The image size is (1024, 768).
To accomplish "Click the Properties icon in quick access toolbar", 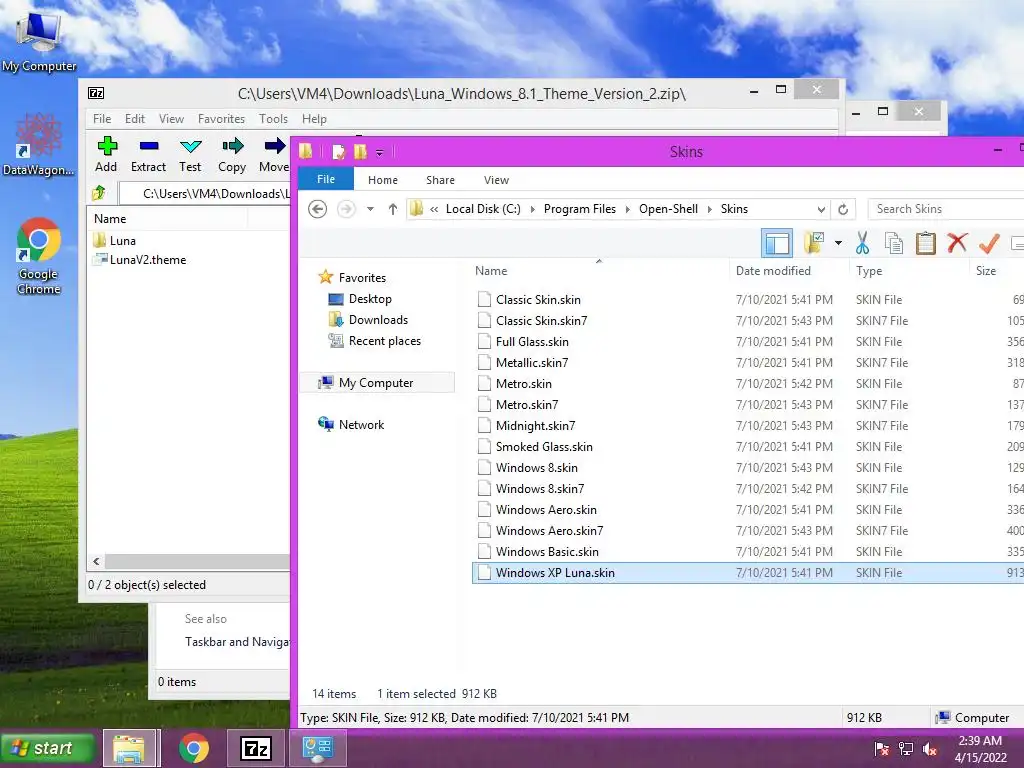I will coord(338,152).
